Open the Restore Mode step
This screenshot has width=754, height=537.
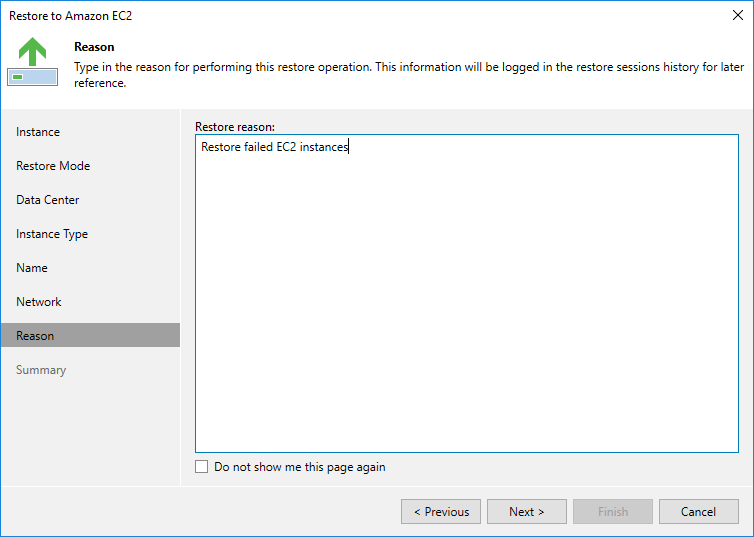(53, 166)
